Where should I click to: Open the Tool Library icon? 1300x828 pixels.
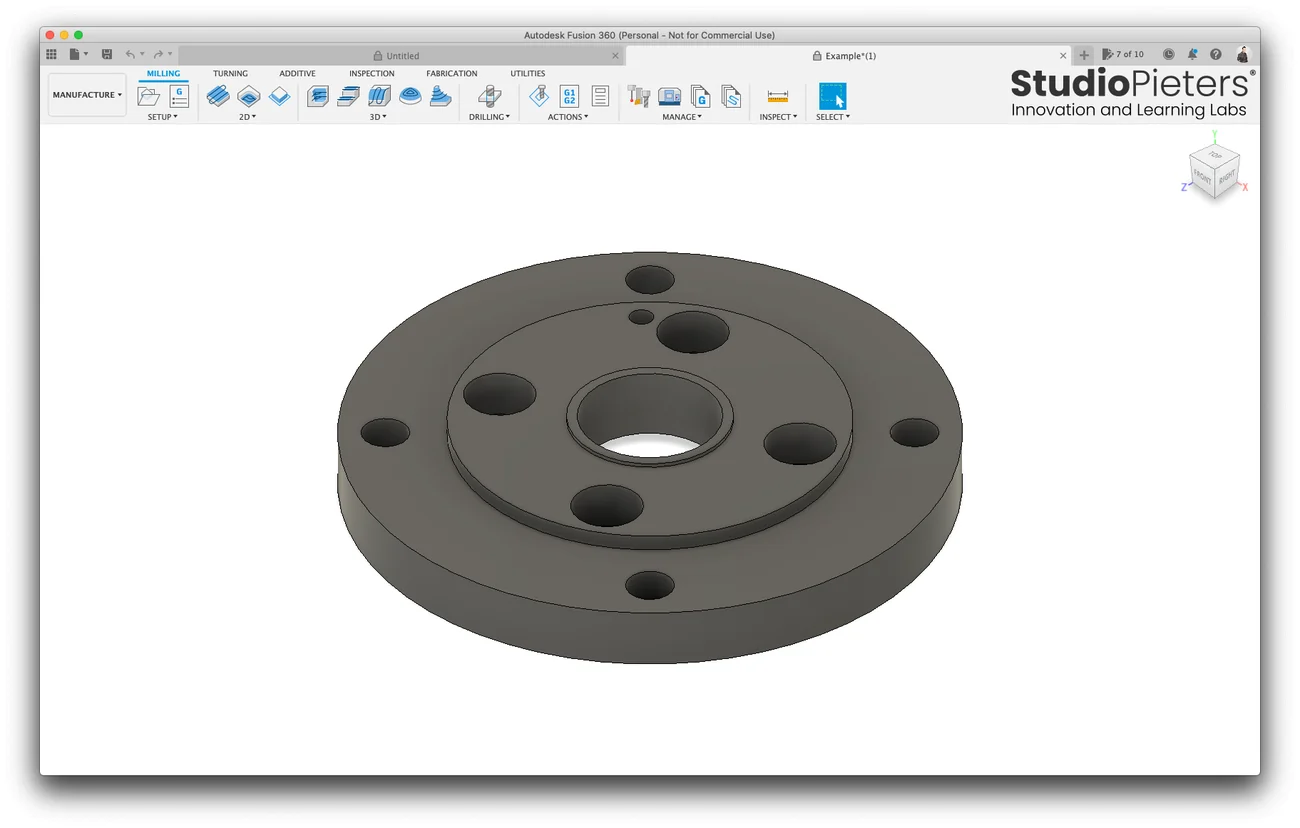coord(638,96)
